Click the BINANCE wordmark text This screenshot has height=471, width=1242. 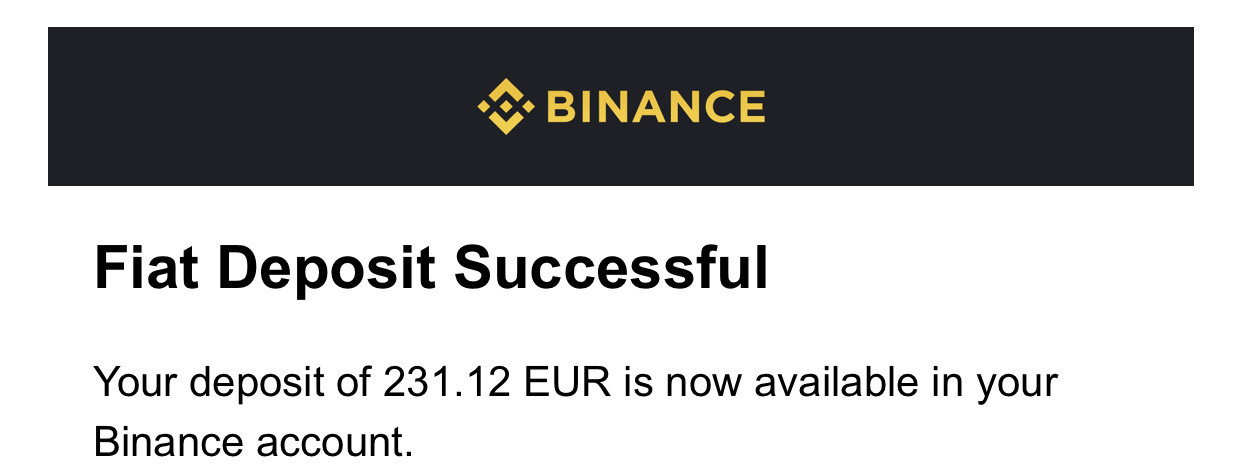[x=657, y=106]
